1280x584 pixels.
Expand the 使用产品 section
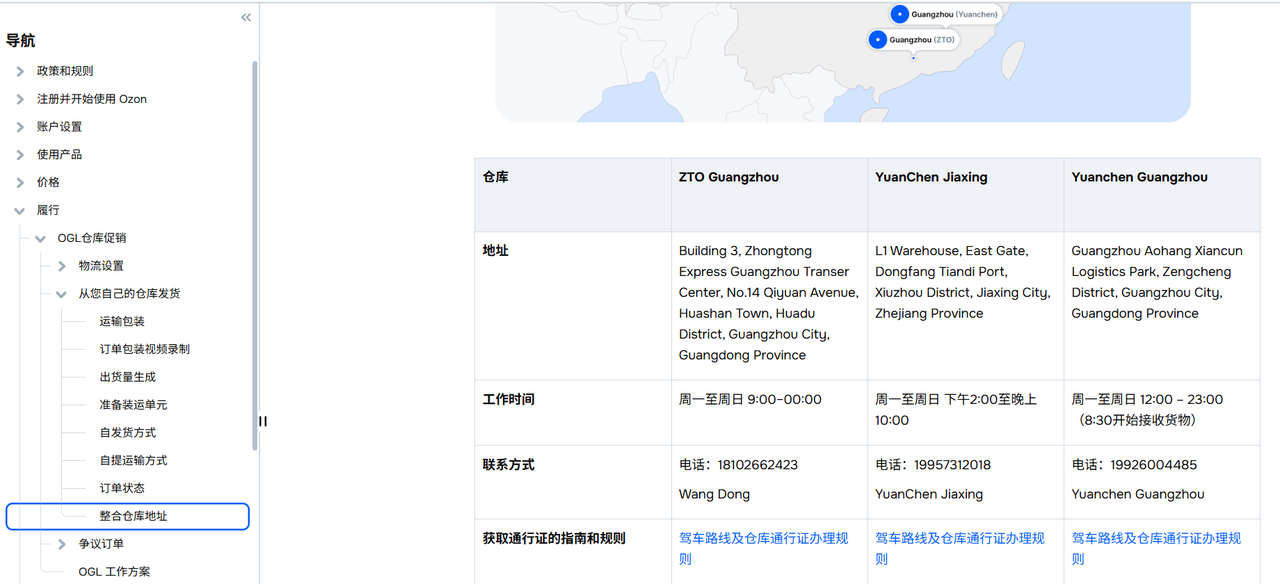pos(20,155)
